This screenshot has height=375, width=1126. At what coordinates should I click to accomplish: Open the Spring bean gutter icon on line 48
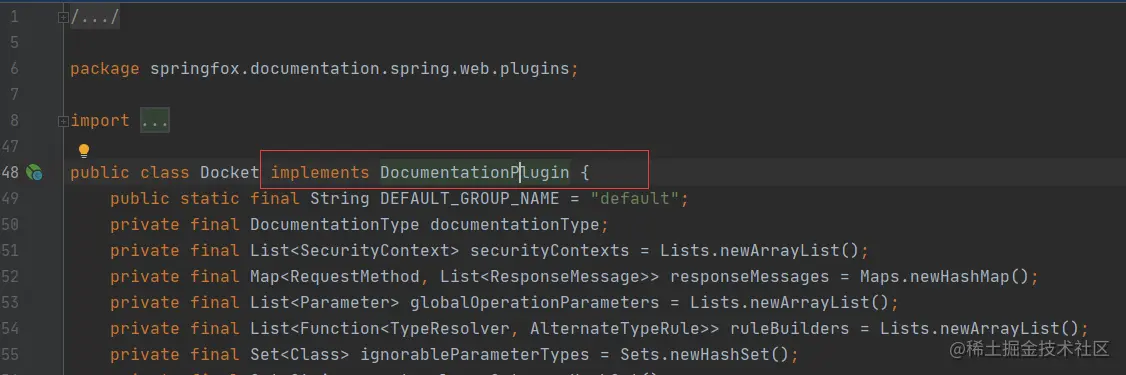[x=34, y=172]
